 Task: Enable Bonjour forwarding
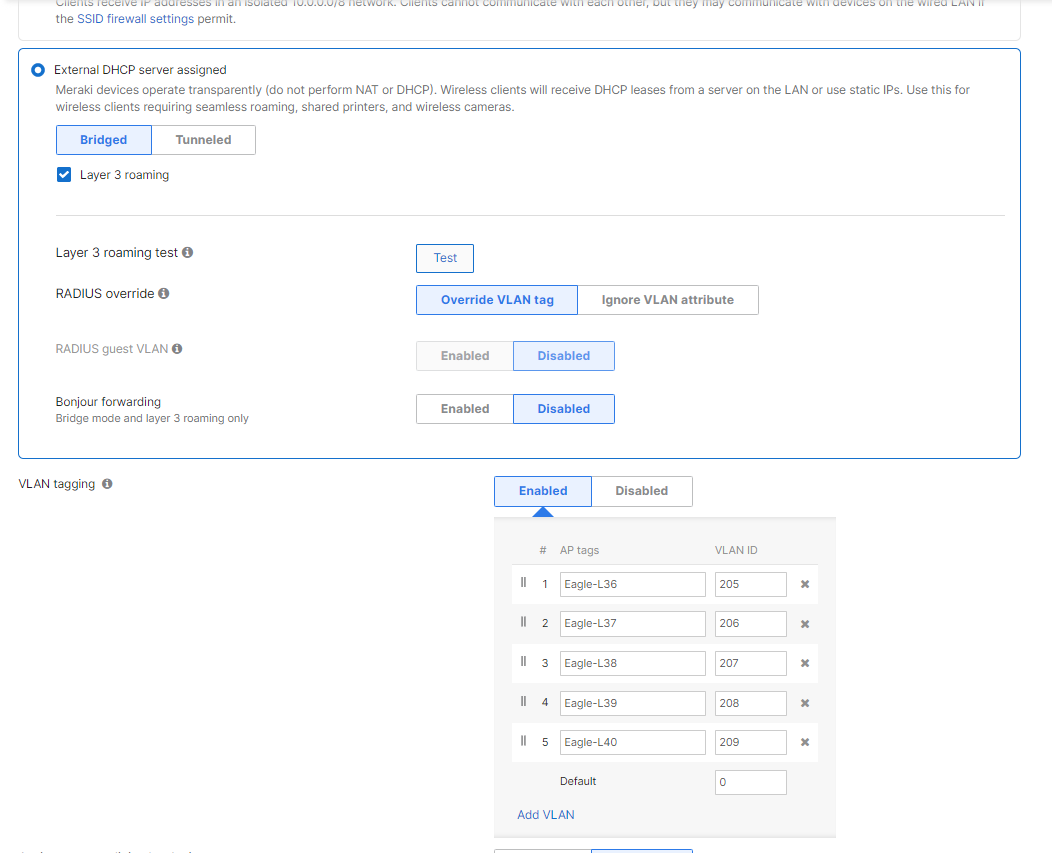464,408
